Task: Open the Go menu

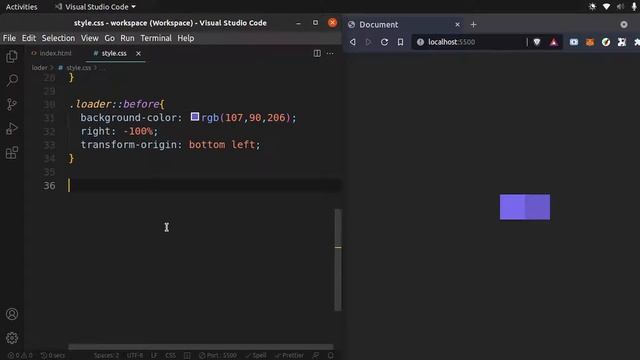Action: 109,38
